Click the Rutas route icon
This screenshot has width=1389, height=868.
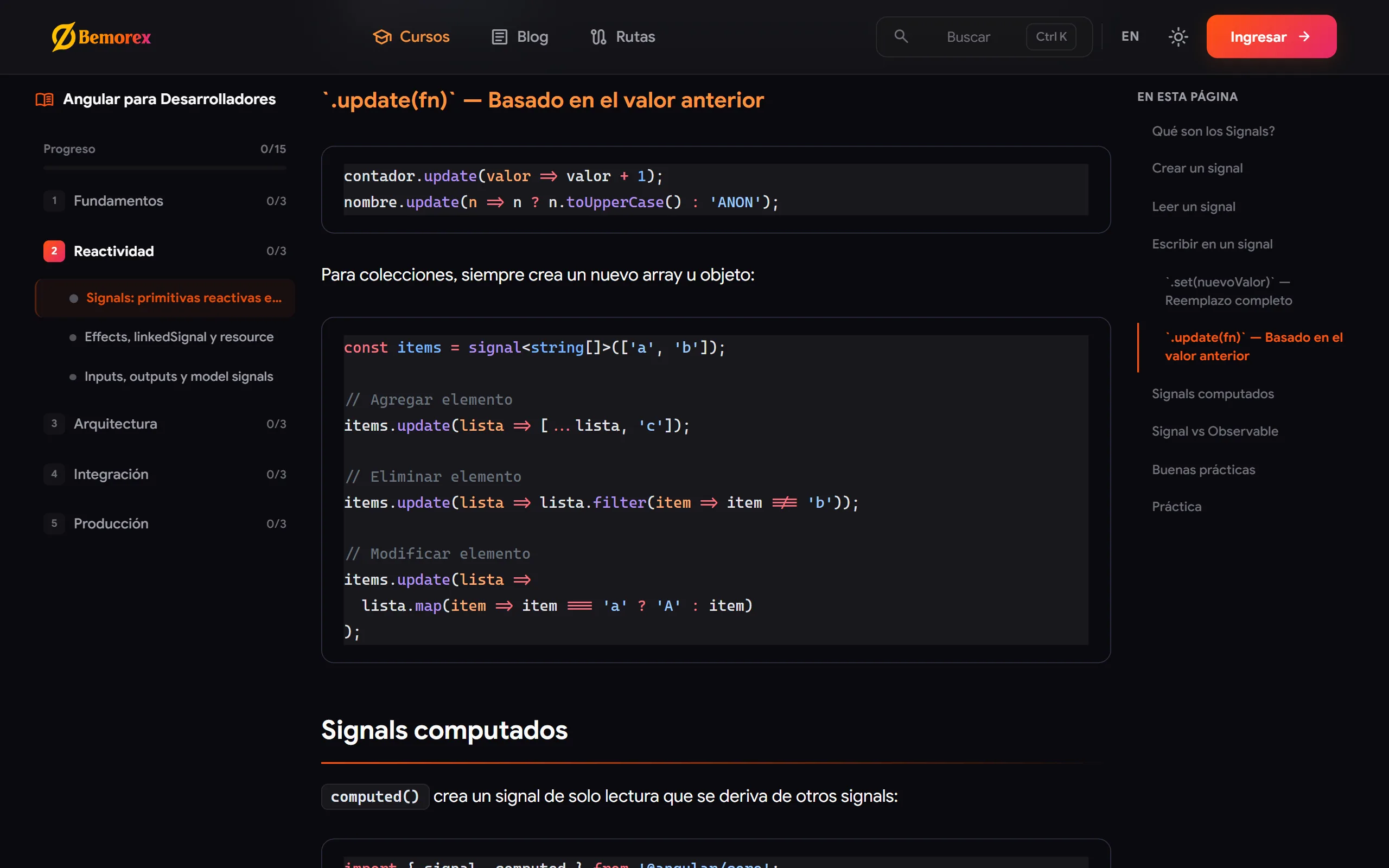pyautogui.click(x=598, y=37)
